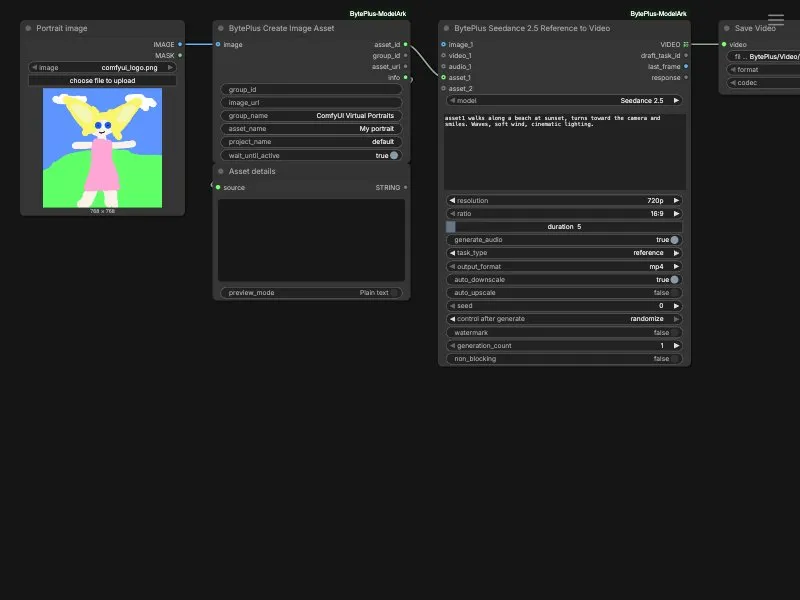Open the codec dropdown in Save Video

pos(763,83)
